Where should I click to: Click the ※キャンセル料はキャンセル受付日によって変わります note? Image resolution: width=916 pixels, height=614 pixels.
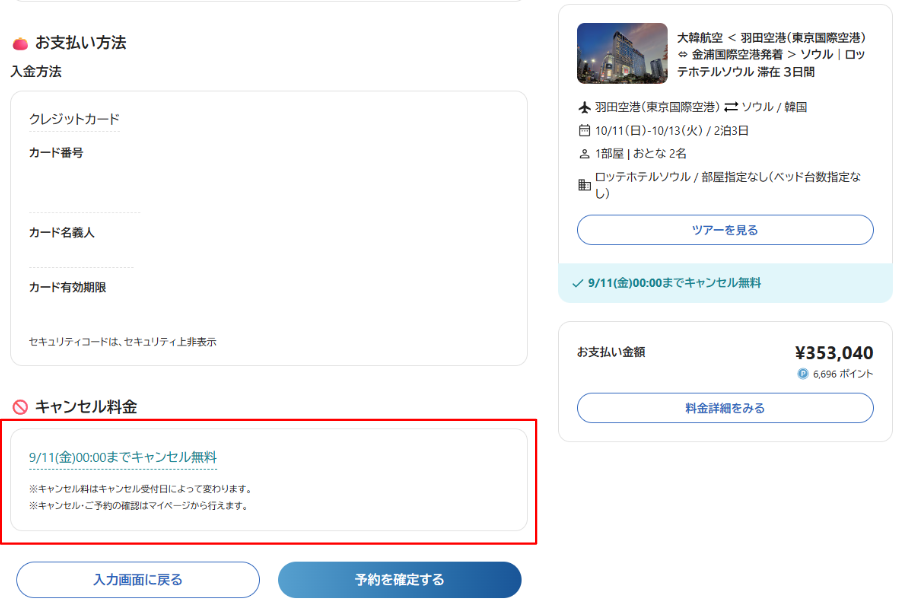tap(141, 489)
